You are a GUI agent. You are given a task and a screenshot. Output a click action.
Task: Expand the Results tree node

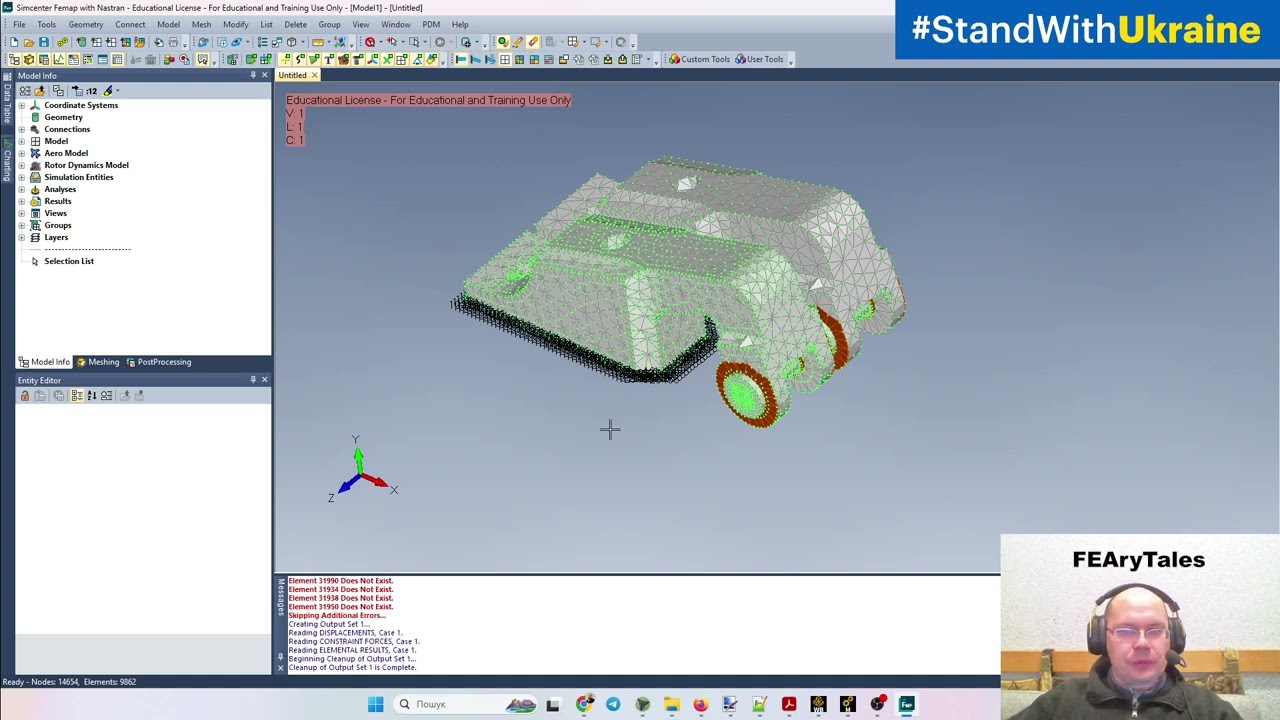(22, 201)
